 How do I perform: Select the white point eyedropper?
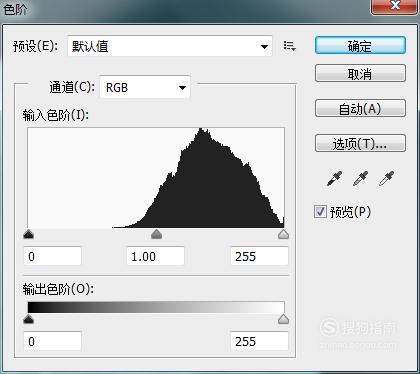click(x=386, y=178)
